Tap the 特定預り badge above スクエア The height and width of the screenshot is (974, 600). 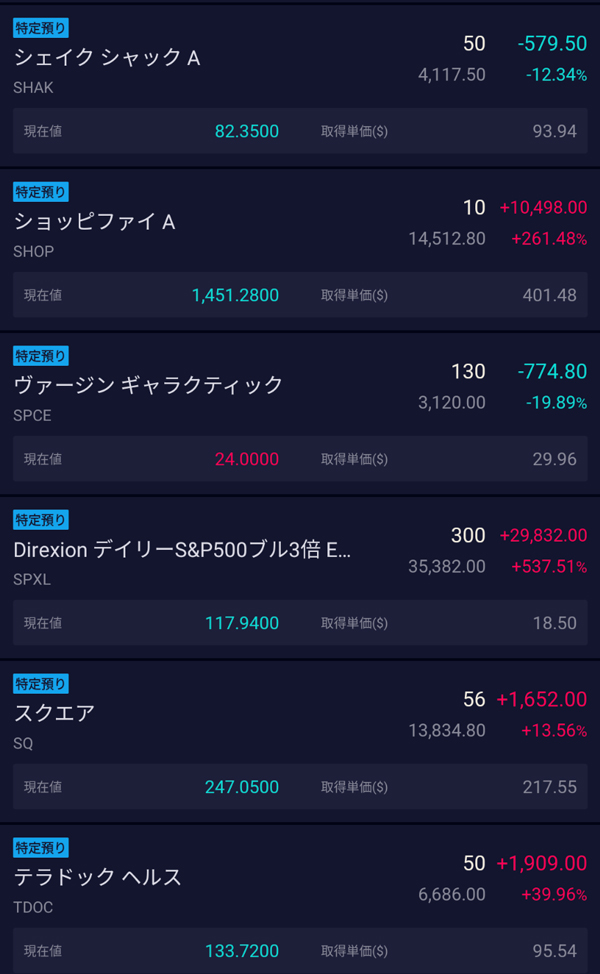click(x=41, y=684)
